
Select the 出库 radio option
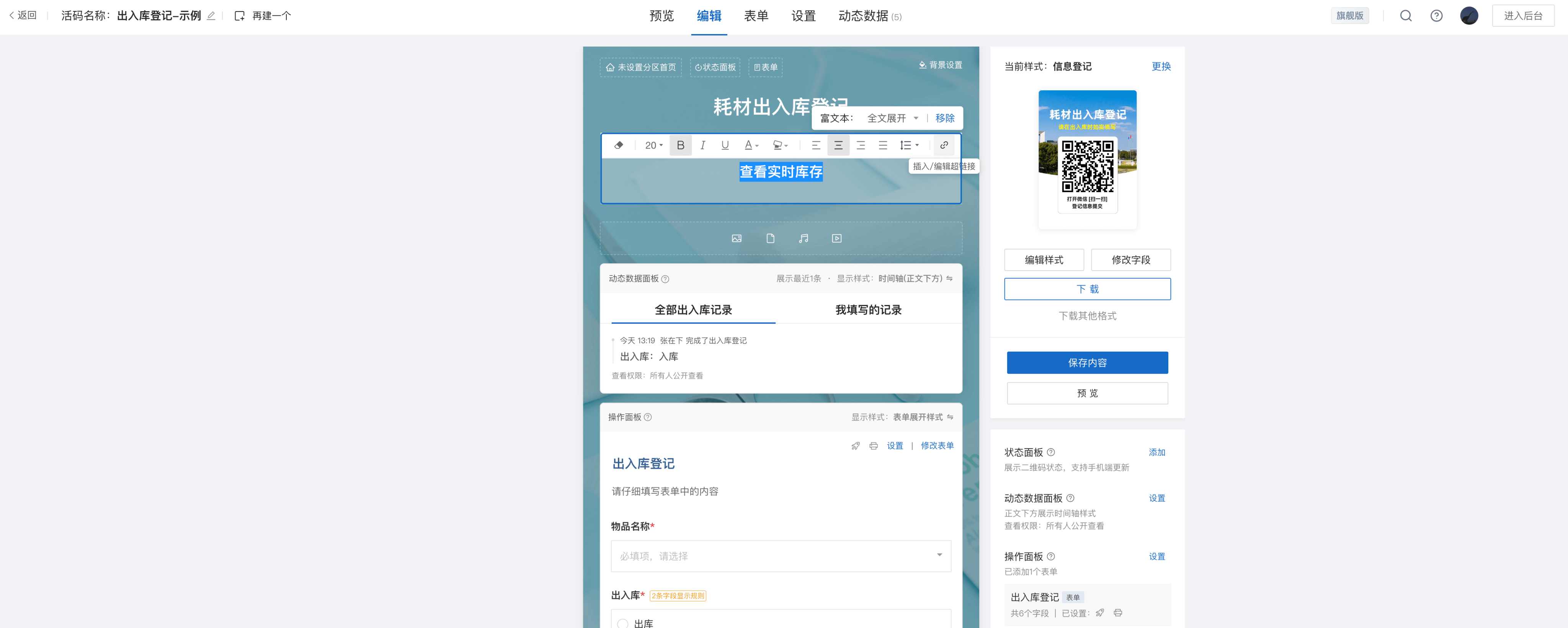click(623, 623)
